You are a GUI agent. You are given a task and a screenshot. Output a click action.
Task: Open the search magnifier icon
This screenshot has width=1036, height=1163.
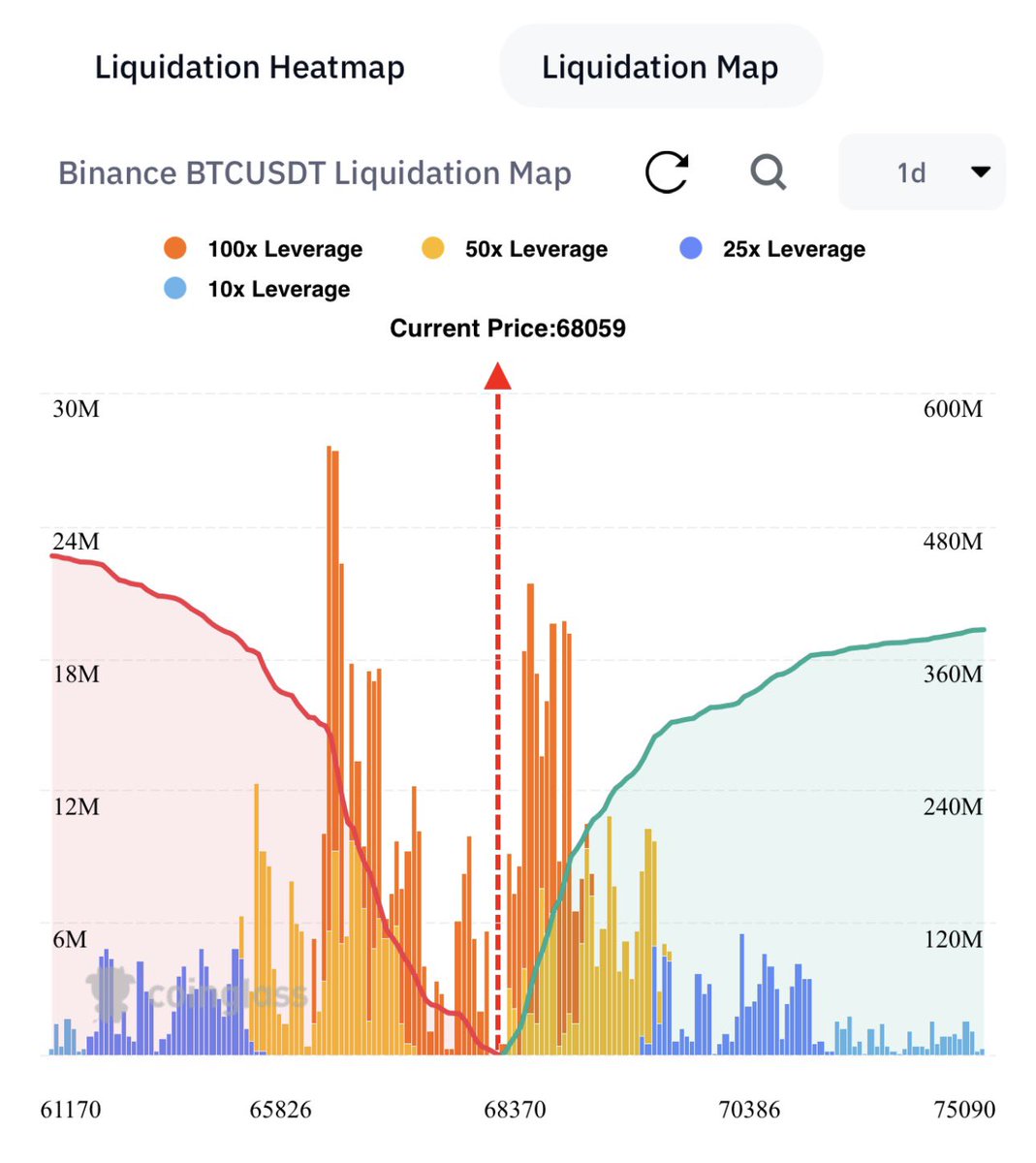769,172
